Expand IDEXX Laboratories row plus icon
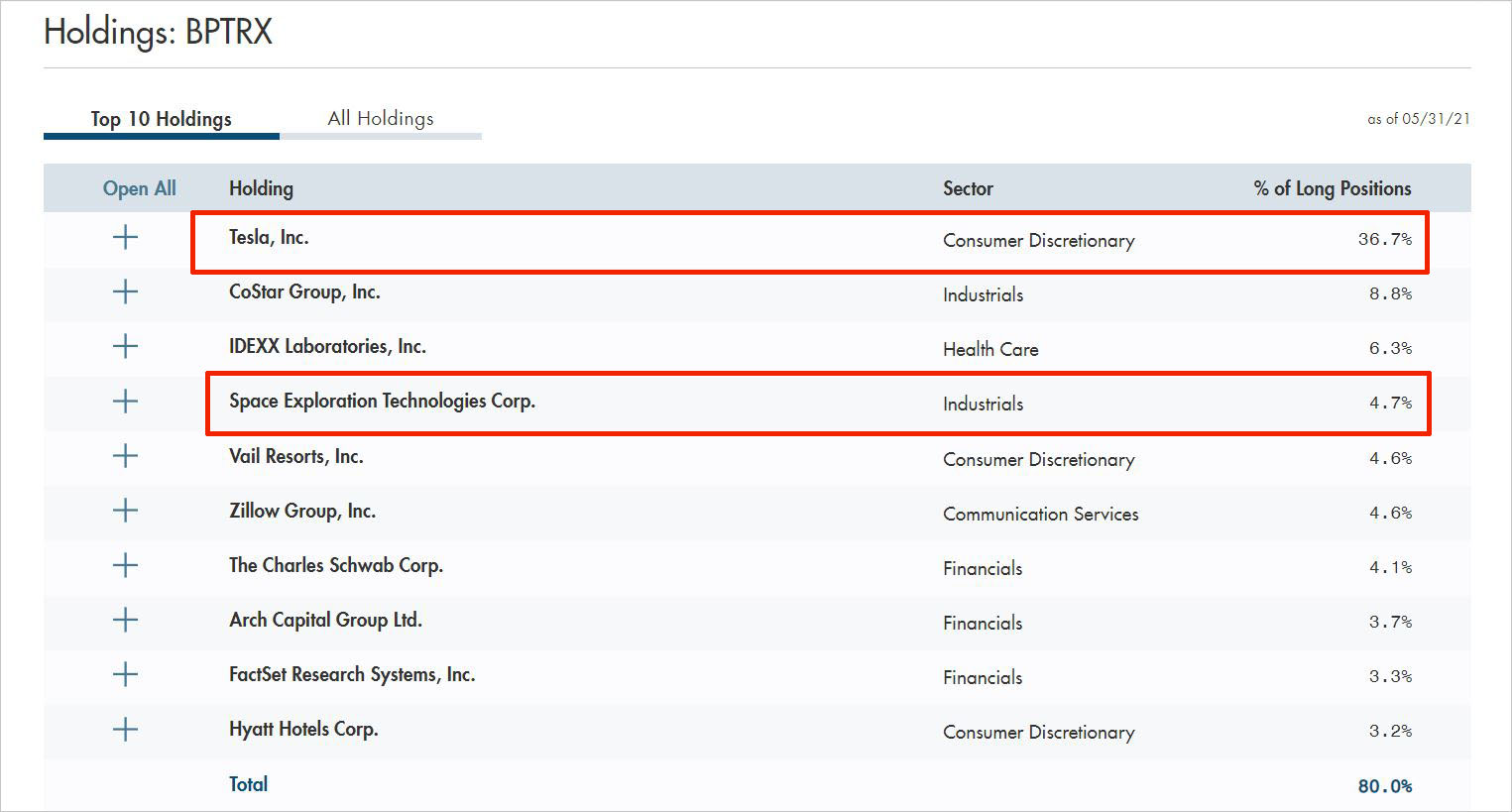 click(x=125, y=346)
